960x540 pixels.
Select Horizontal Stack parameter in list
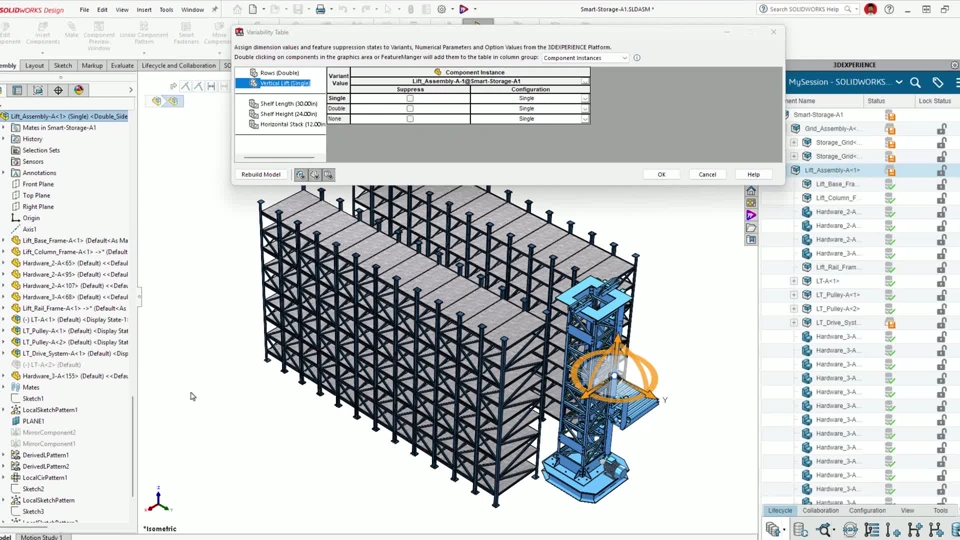coord(287,124)
